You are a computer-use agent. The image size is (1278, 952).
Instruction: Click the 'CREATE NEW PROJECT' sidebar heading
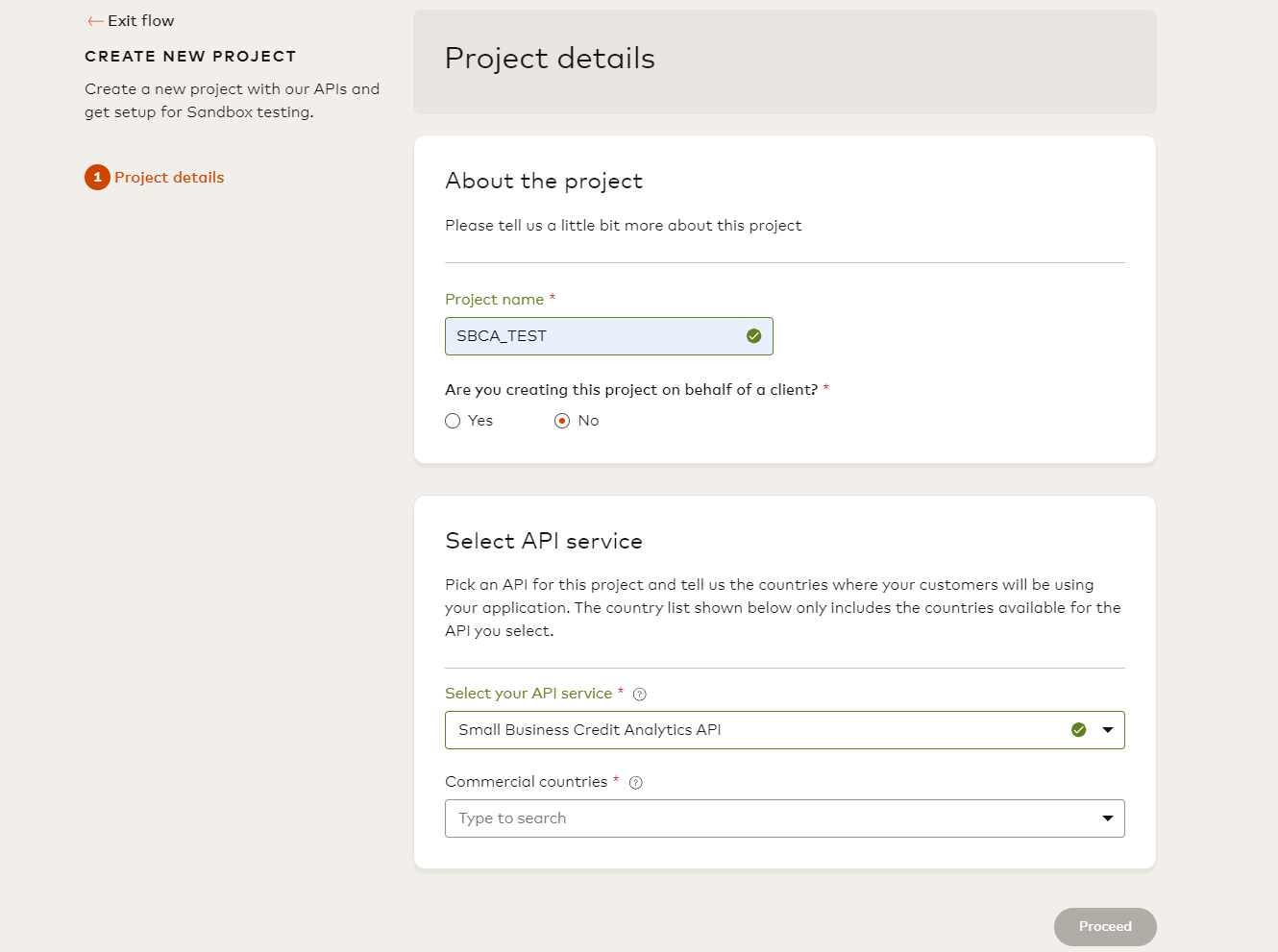tap(190, 57)
